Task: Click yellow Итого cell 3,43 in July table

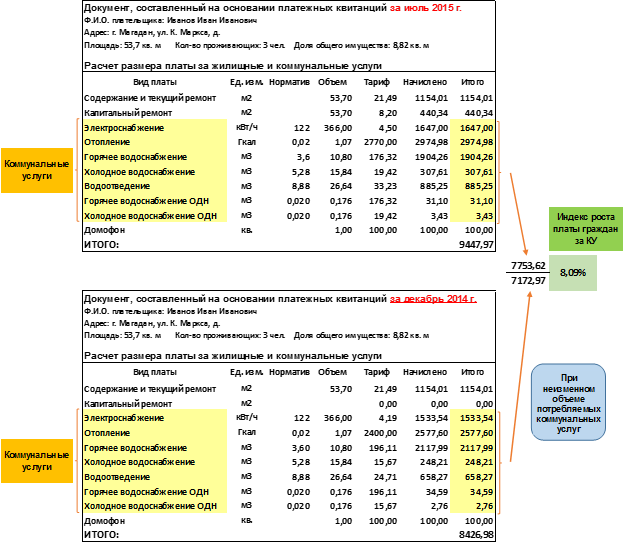Action: [x=484, y=216]
